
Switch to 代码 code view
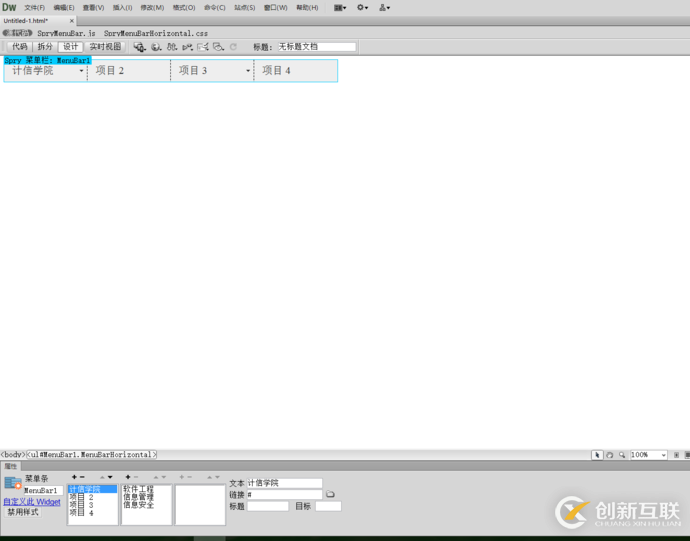pos(19,47)
